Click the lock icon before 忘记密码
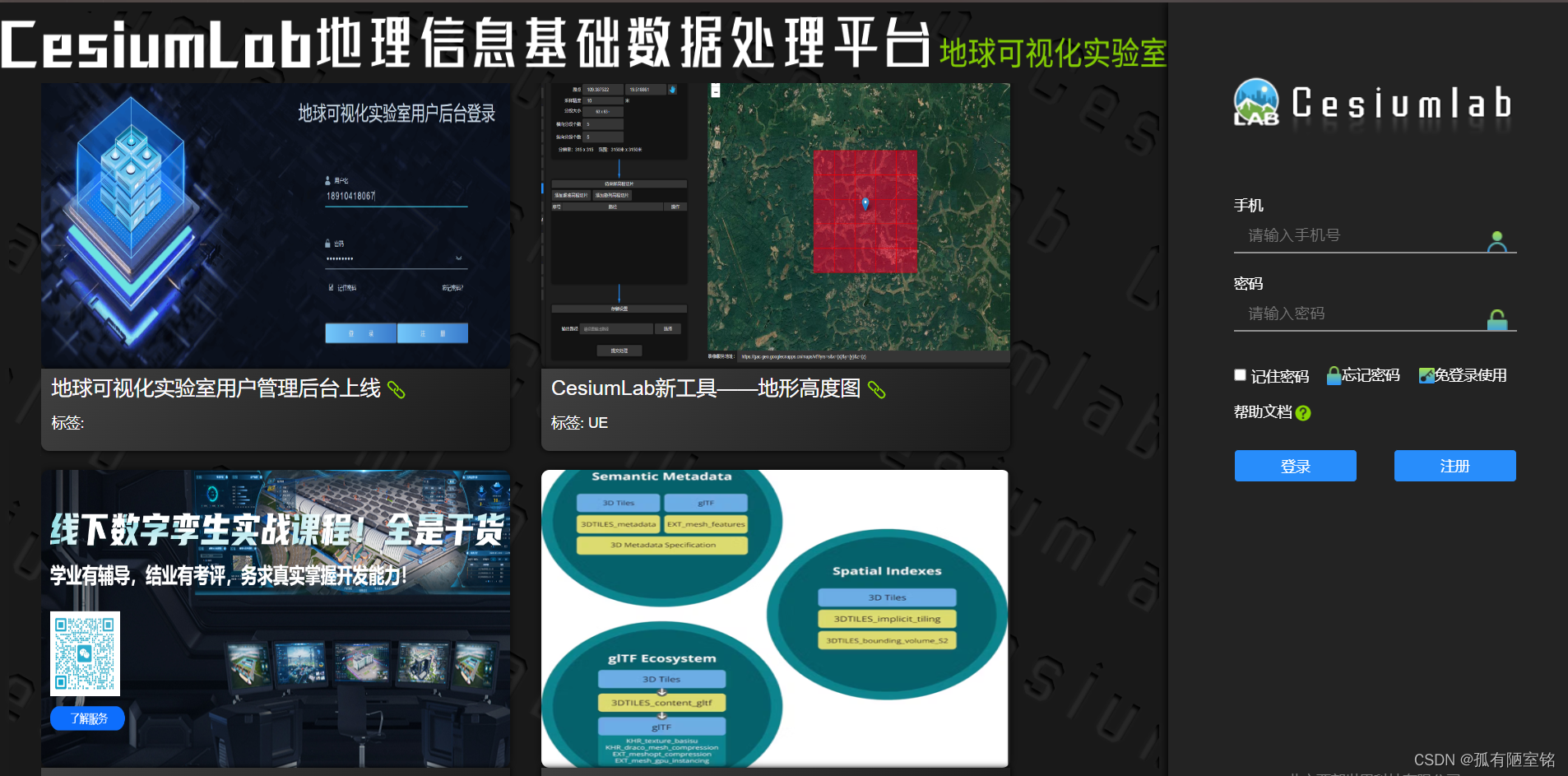The width and height of the screenshot is (1568, 776). [1334, 376]
